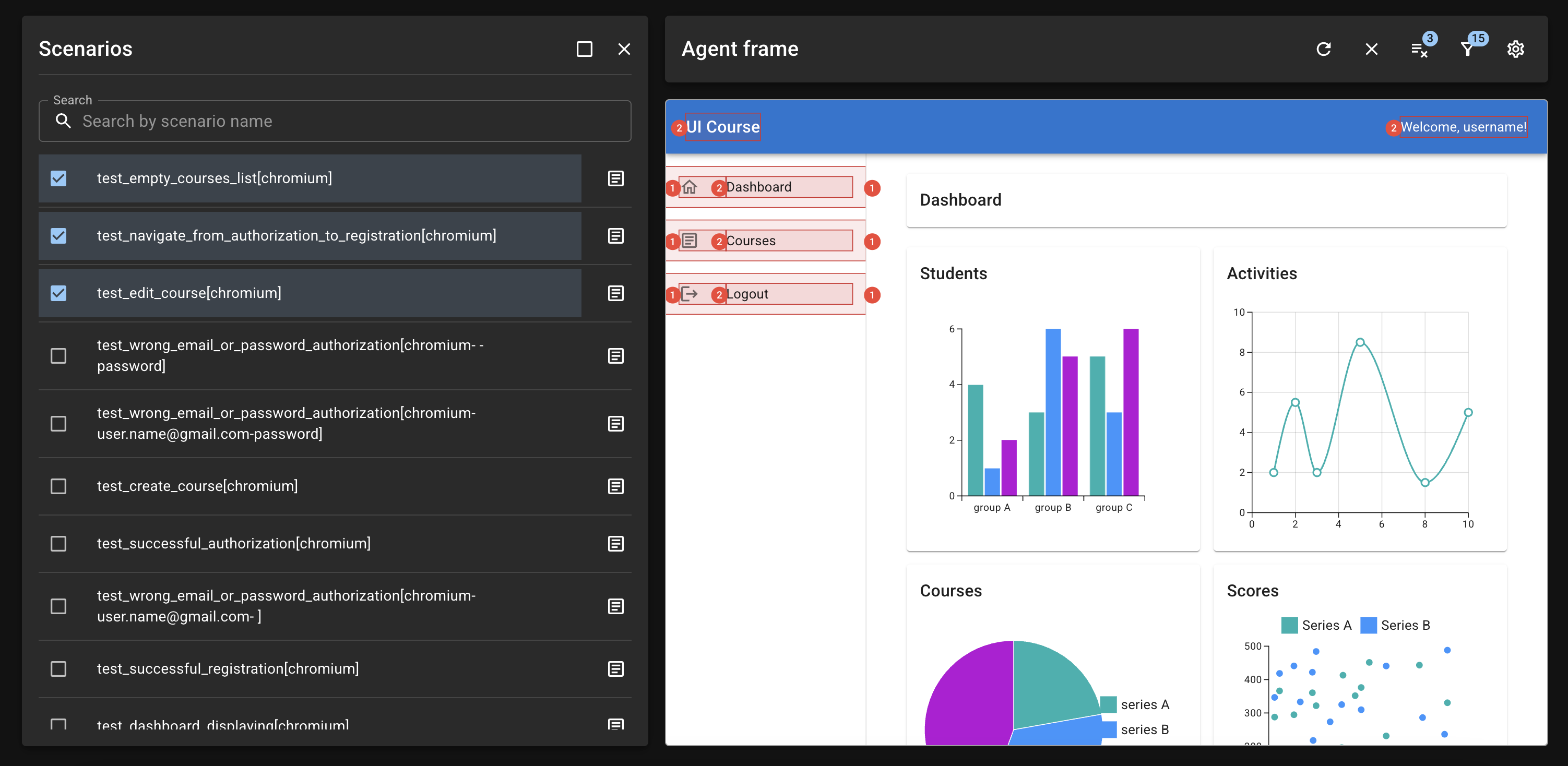Click the home icon beside Dashboard
1568x766 pixels.
[689, 187]
